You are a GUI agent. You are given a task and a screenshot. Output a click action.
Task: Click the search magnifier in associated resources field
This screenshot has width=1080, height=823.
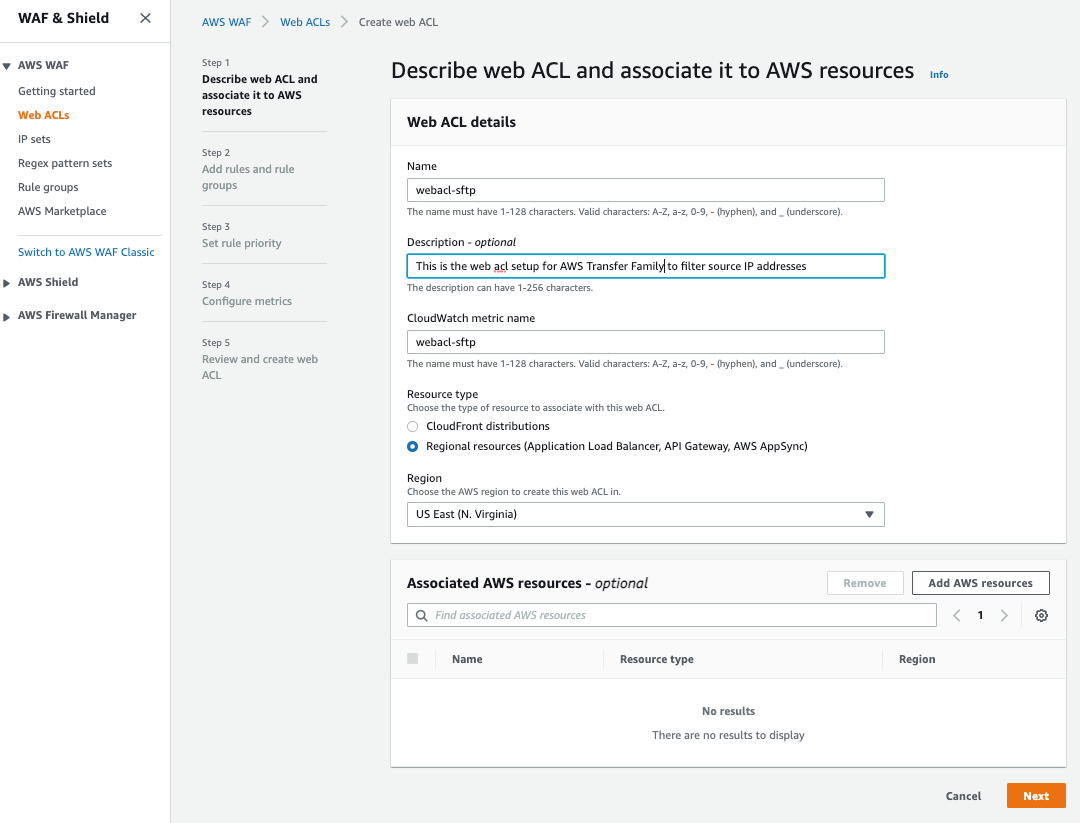point(421,615)
